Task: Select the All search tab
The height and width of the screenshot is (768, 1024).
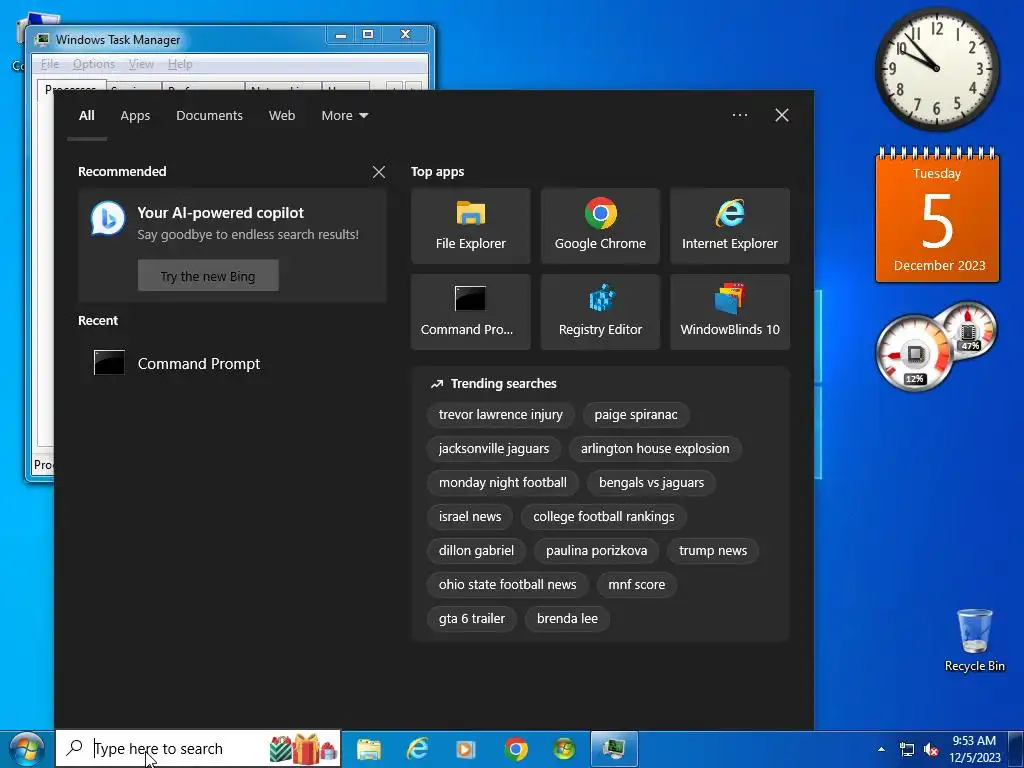Action: 87,116
